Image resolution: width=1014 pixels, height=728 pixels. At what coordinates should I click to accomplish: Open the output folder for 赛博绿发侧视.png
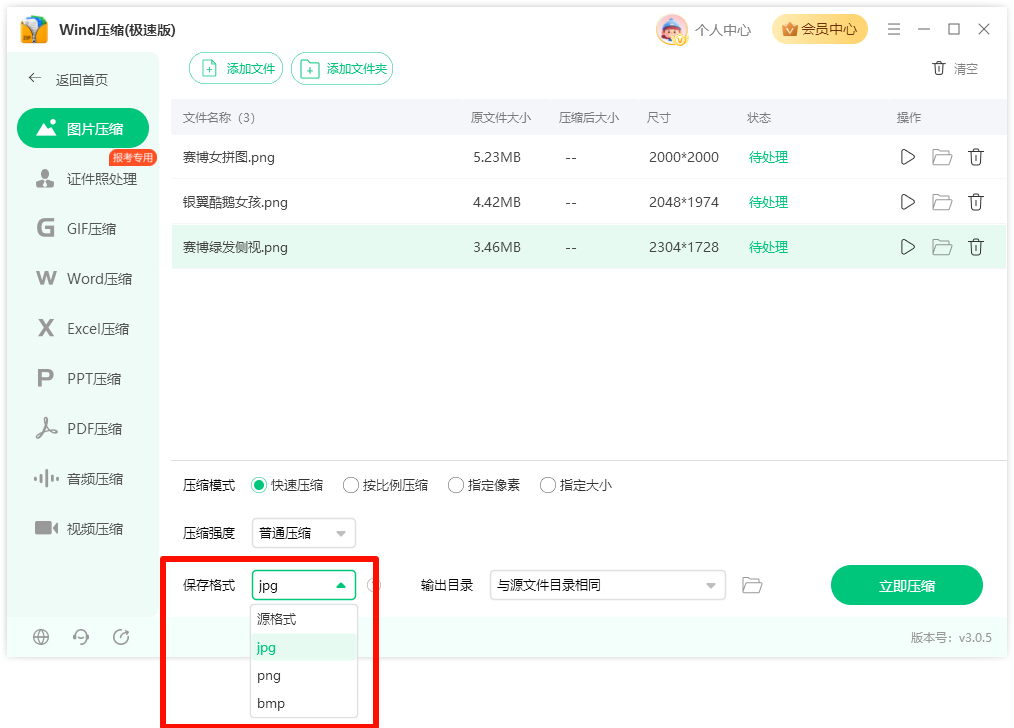pos(942,247)
